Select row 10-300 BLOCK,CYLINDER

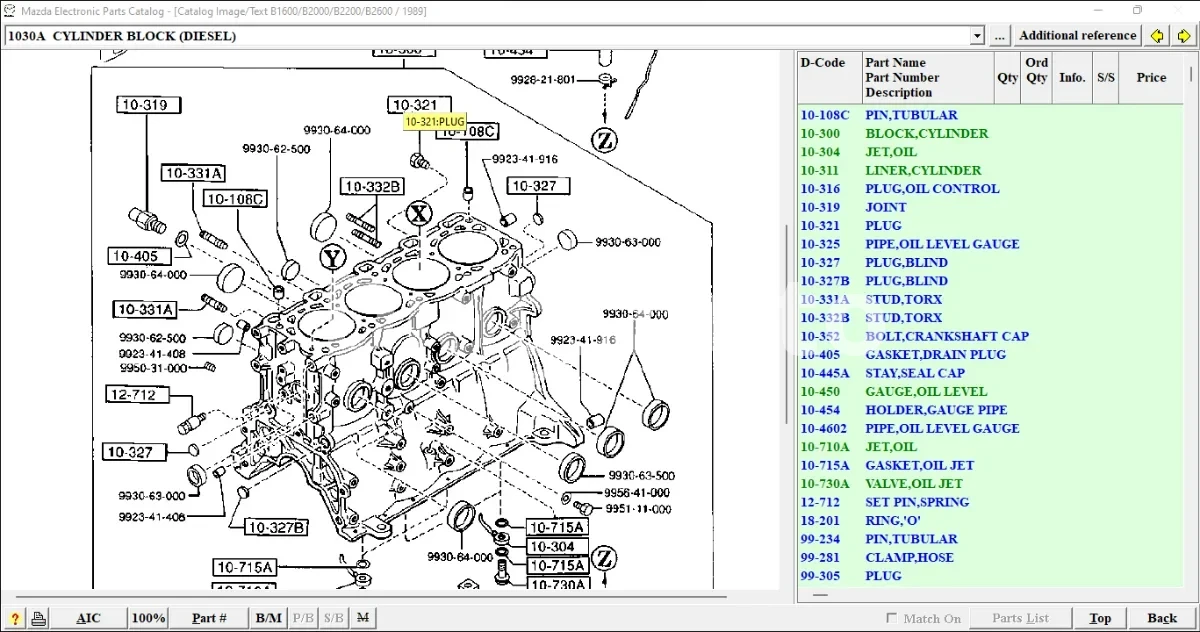990,133
